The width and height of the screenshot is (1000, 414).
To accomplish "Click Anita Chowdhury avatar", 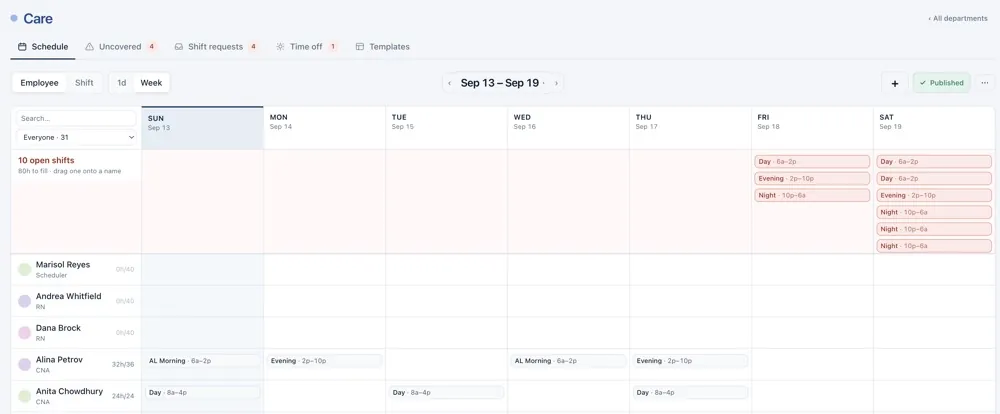I will click(x=25, y=396).
